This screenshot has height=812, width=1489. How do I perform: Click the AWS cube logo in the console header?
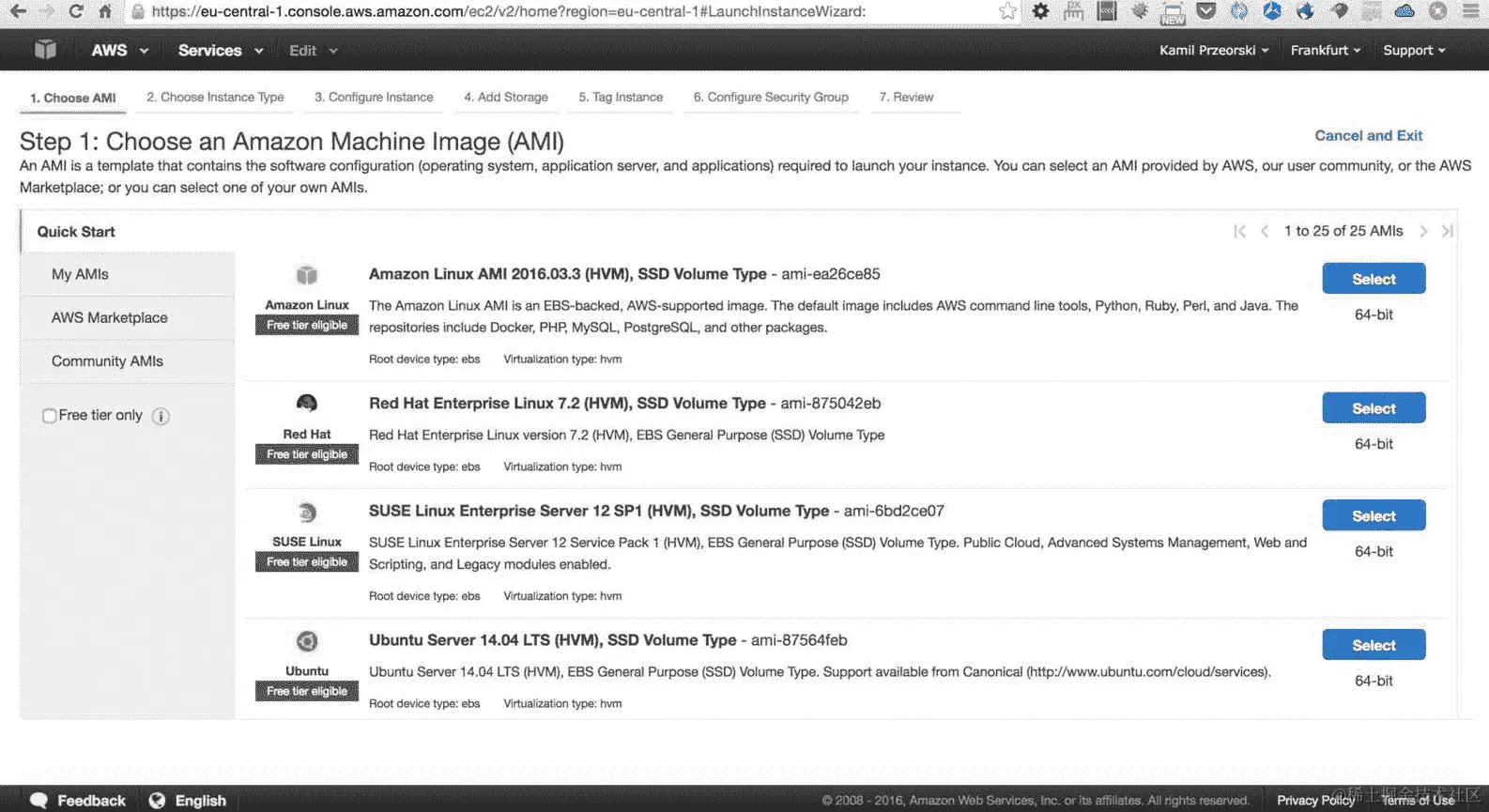pos(45,50)
